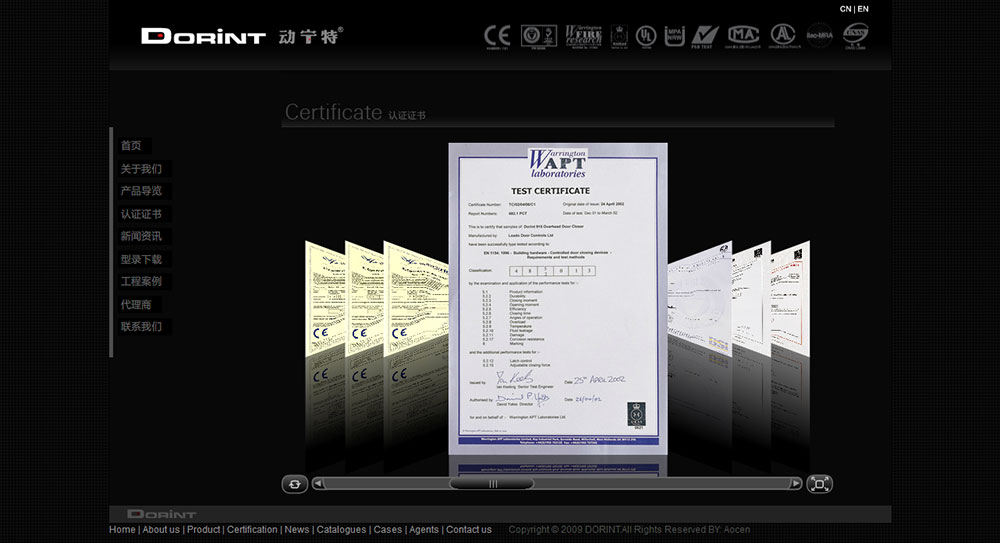1000x543 pixels.
Task: Click the fullscreen view button
Action: [820, 484]
